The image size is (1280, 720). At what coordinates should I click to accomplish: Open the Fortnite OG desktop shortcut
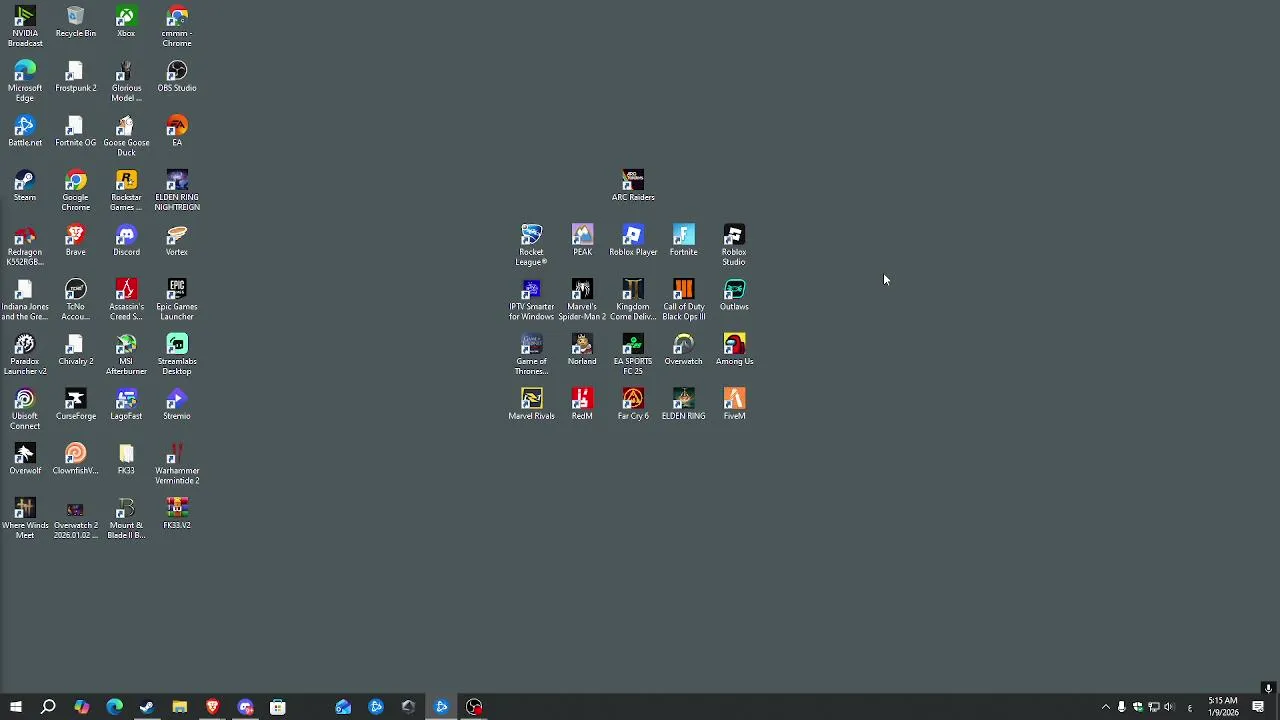tap(76, 131)
